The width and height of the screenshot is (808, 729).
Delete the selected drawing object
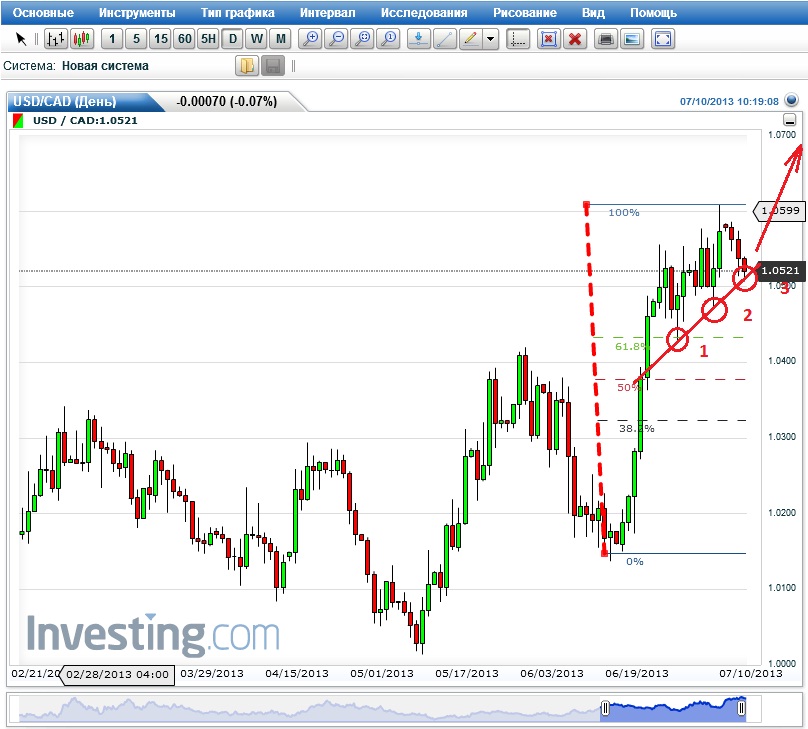click(x=549, y=39)
